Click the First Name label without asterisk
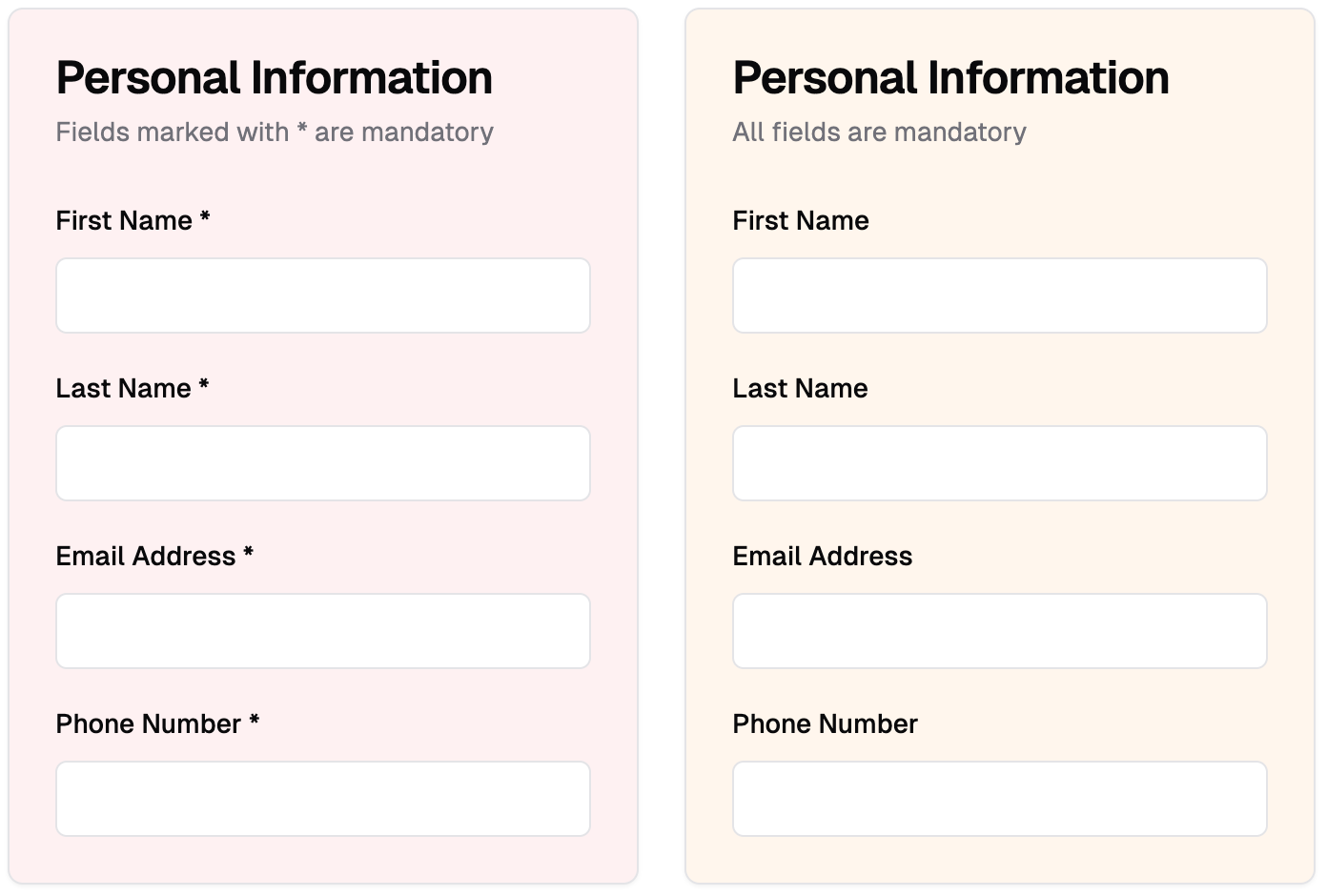 pyautogui.click(x=800, y=221)
